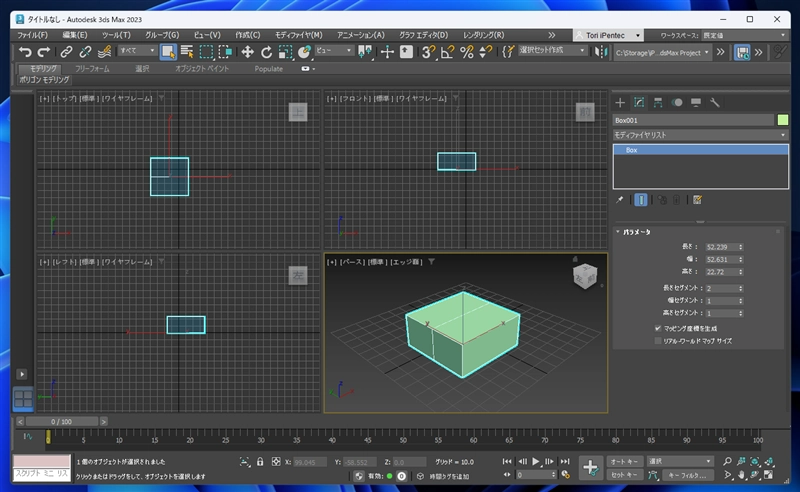Image resolution: width=800 pixels, height=492 pixels.
Task: Activate the Unlink Selection tool
Action: click(85, 52)
